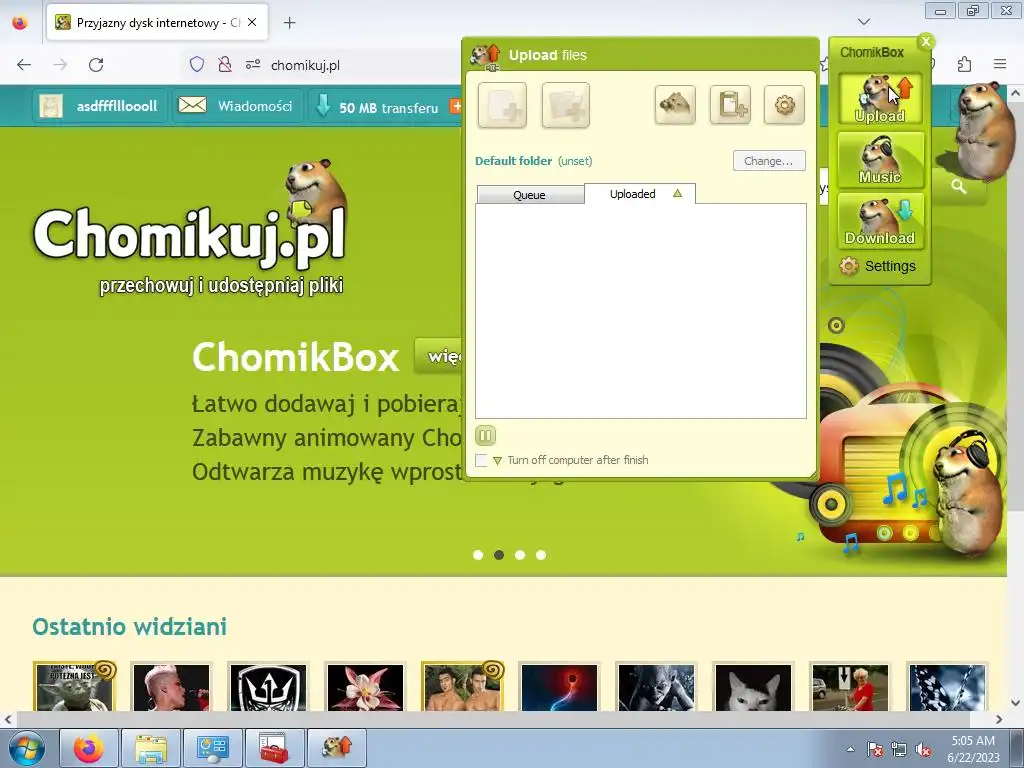This screenshot has height=768, width=1024.
Task: Click the website search magnifier icon
Action: [958, 187]
